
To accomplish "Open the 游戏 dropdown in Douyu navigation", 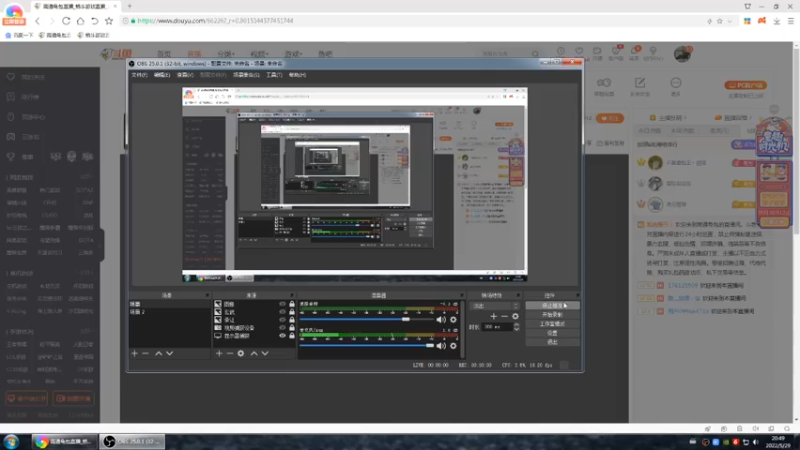I will tap(293, 54).
